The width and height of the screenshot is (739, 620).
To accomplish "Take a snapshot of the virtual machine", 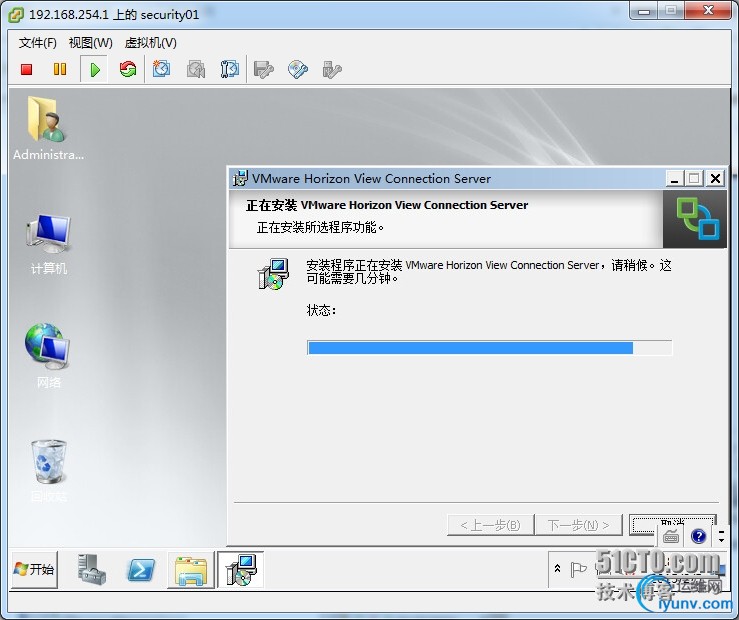I will tap(161, 69).
